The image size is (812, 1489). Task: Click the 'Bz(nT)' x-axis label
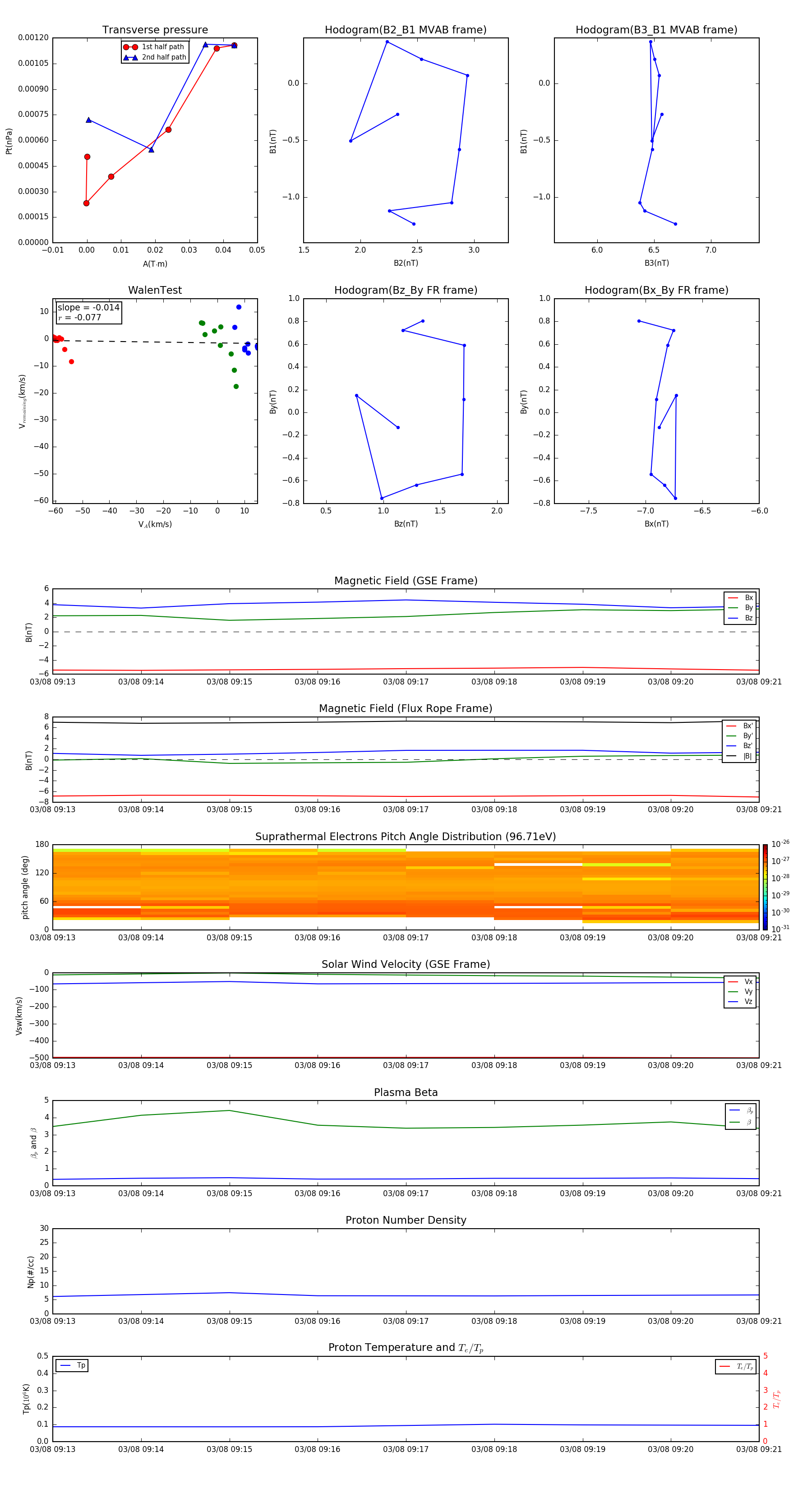point(406,524)
